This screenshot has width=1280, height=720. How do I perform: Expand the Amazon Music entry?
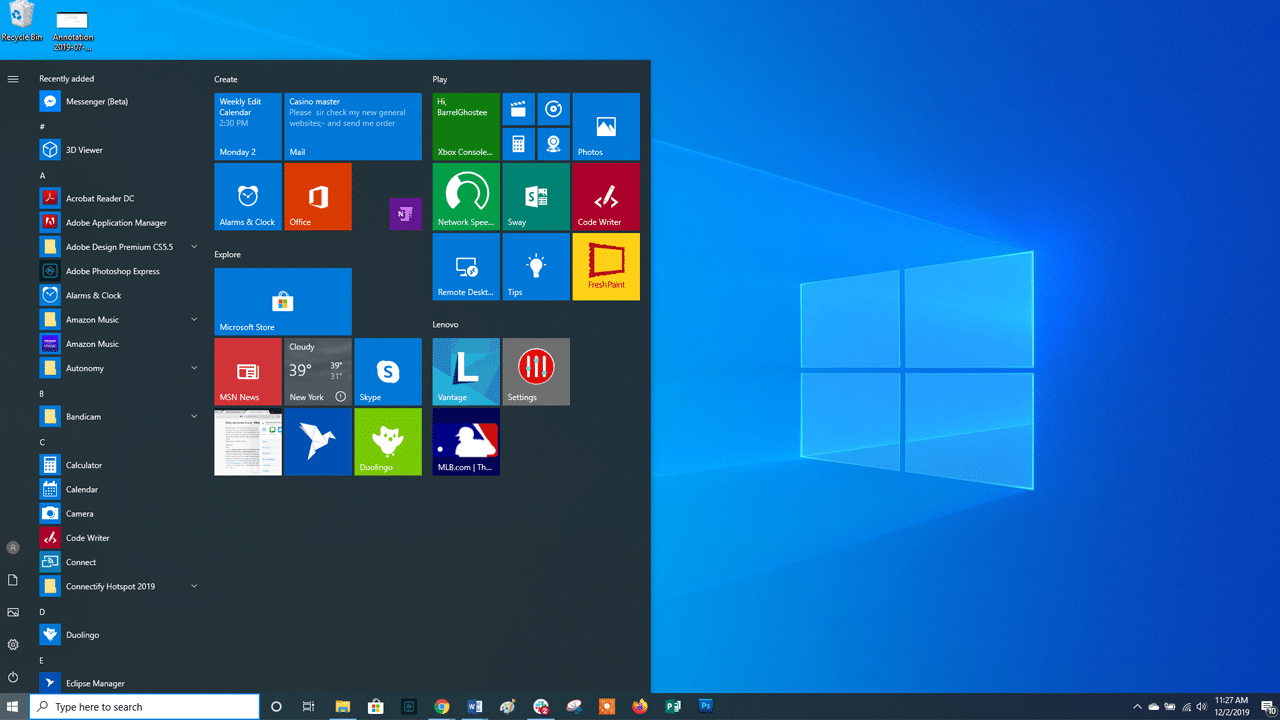pos(193,319)
